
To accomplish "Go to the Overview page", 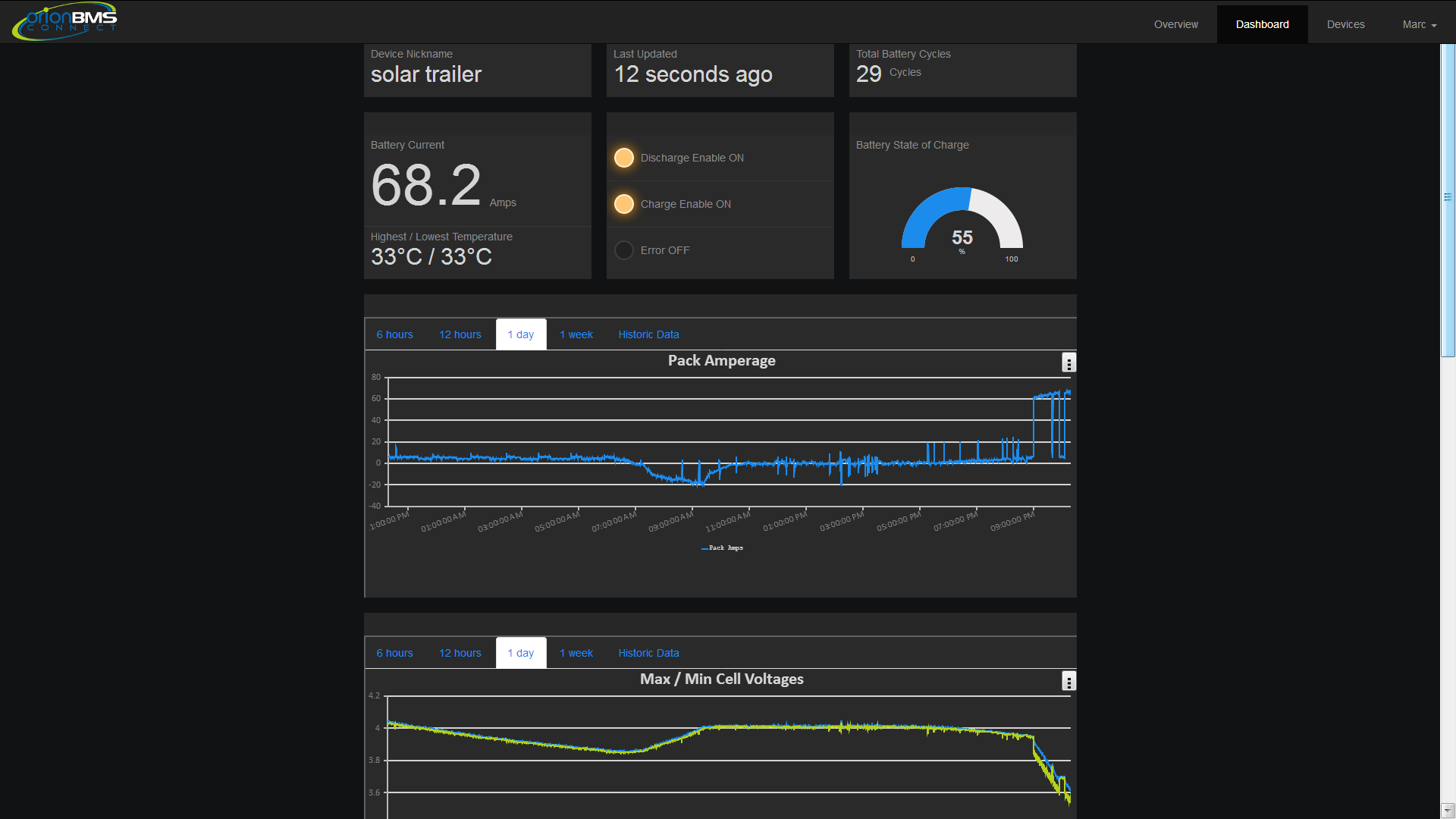I will pos(1175,24).
